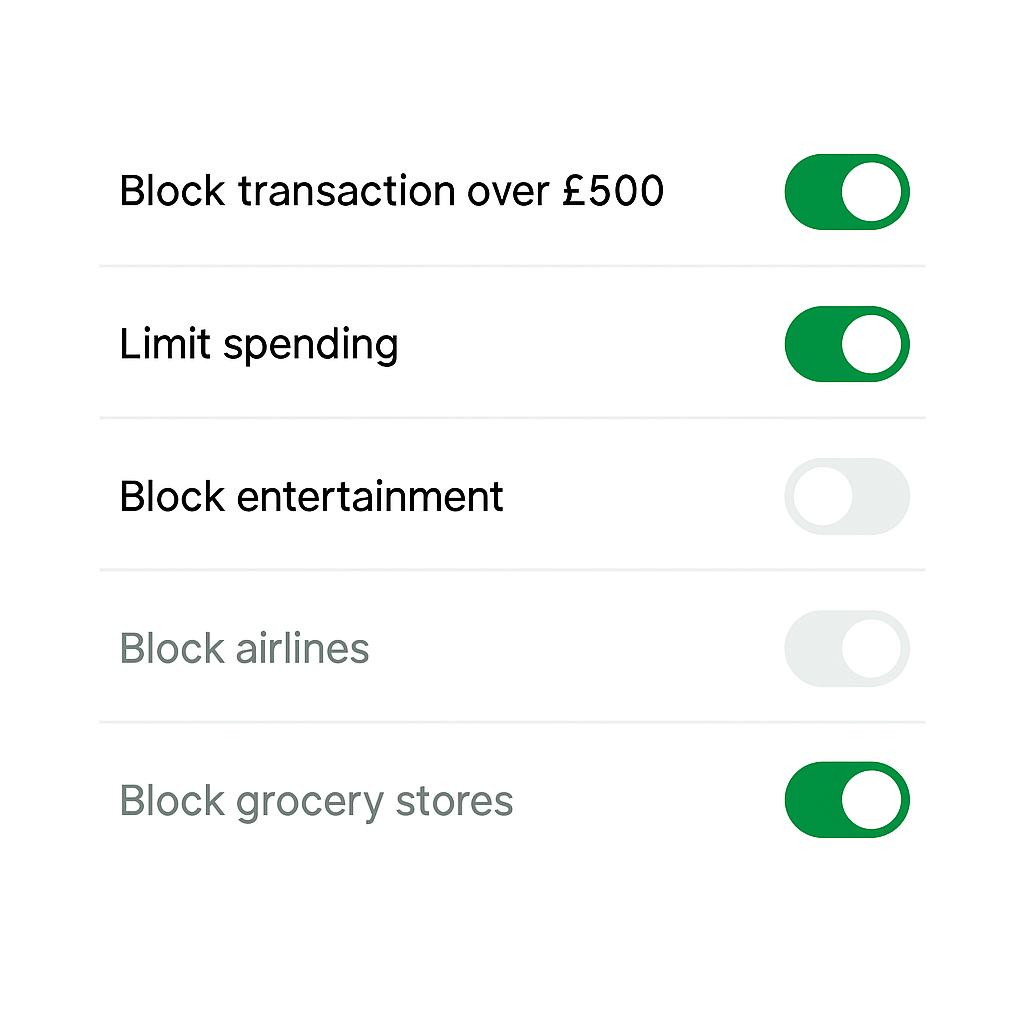Image resolution: width=1024 pixels, height=1024 pixels.
Task: Select the 'Limit spending' label text
Action: pyautogui.click(x=258, y=344)
